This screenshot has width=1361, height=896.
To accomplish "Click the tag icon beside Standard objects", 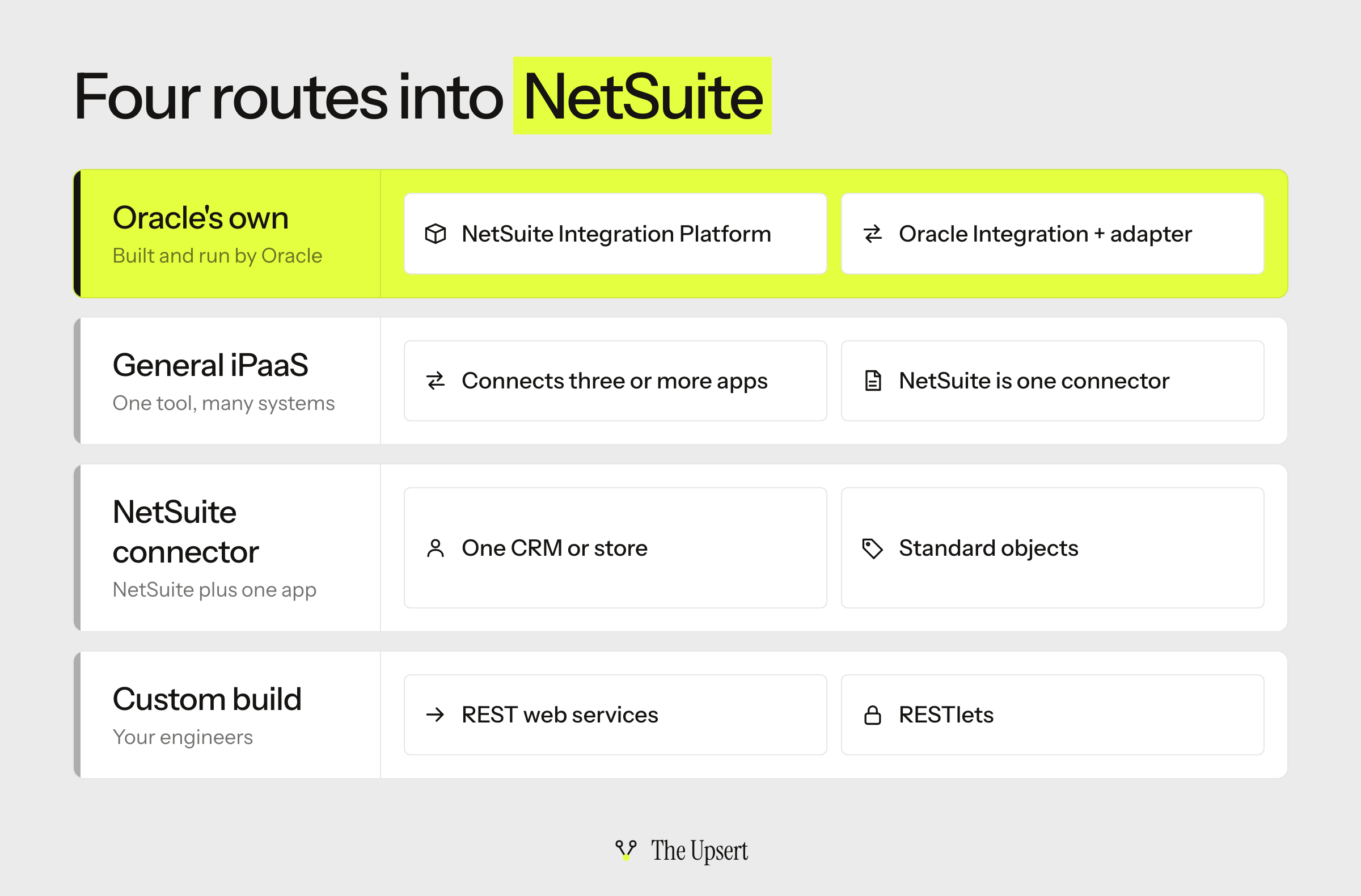I will (x=873, y=548).
